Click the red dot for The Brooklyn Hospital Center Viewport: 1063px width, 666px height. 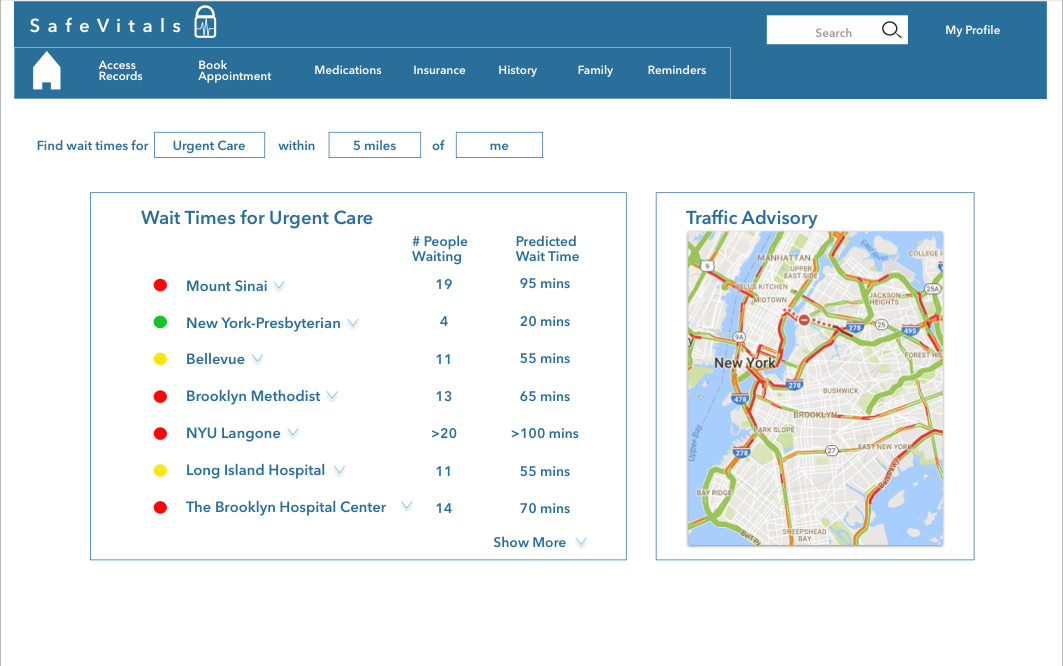tap(160, 507)
